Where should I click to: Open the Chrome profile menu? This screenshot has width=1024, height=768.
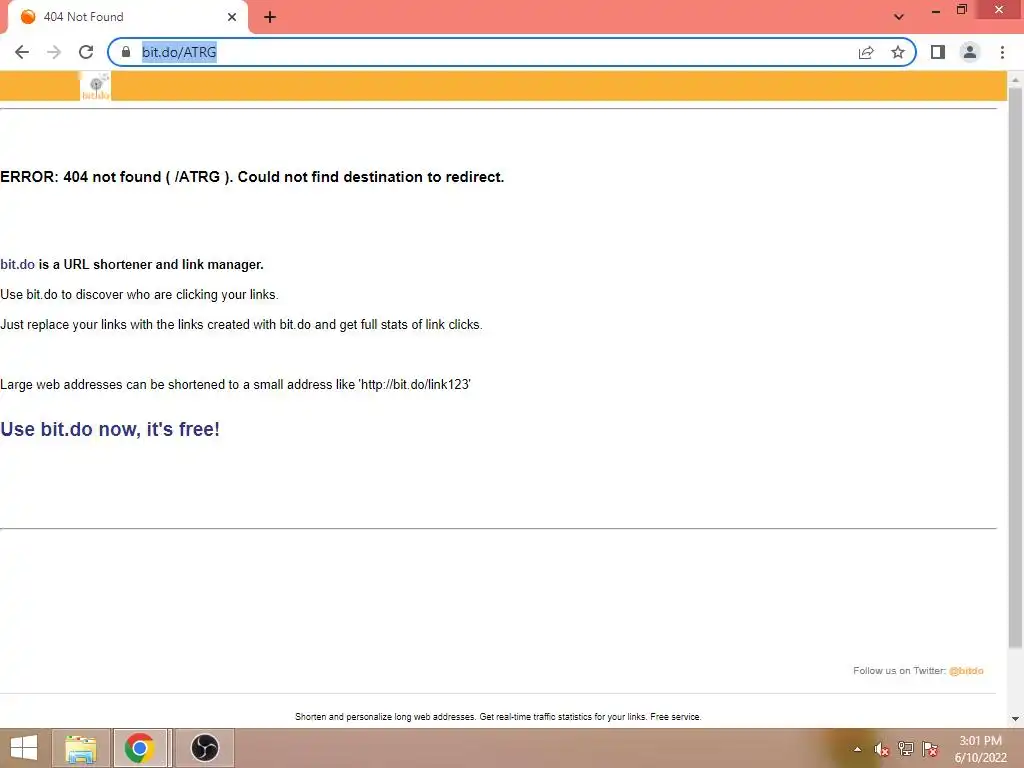tap(970, 52)
